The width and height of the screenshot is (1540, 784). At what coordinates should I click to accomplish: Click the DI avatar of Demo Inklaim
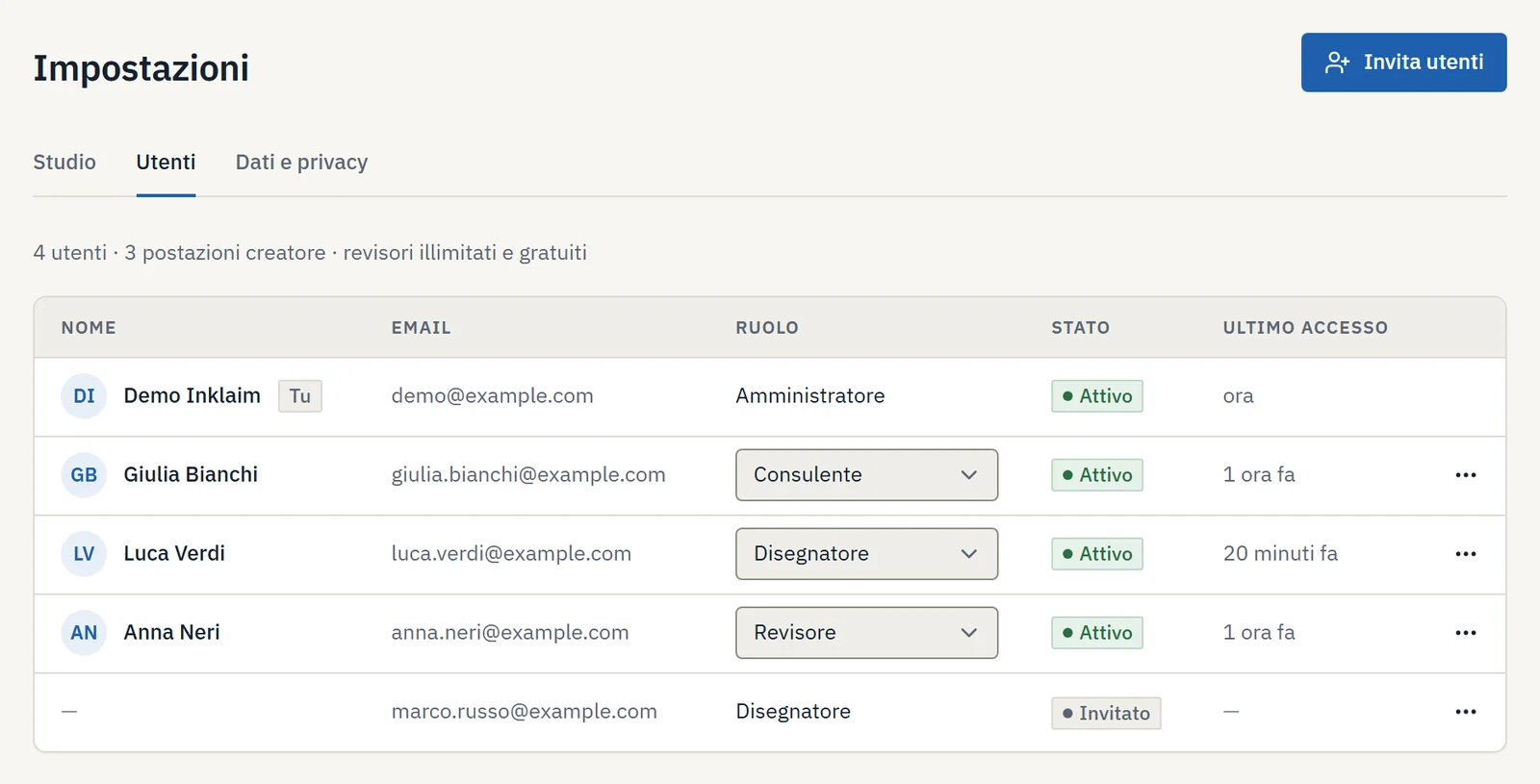tap(84, 396)
